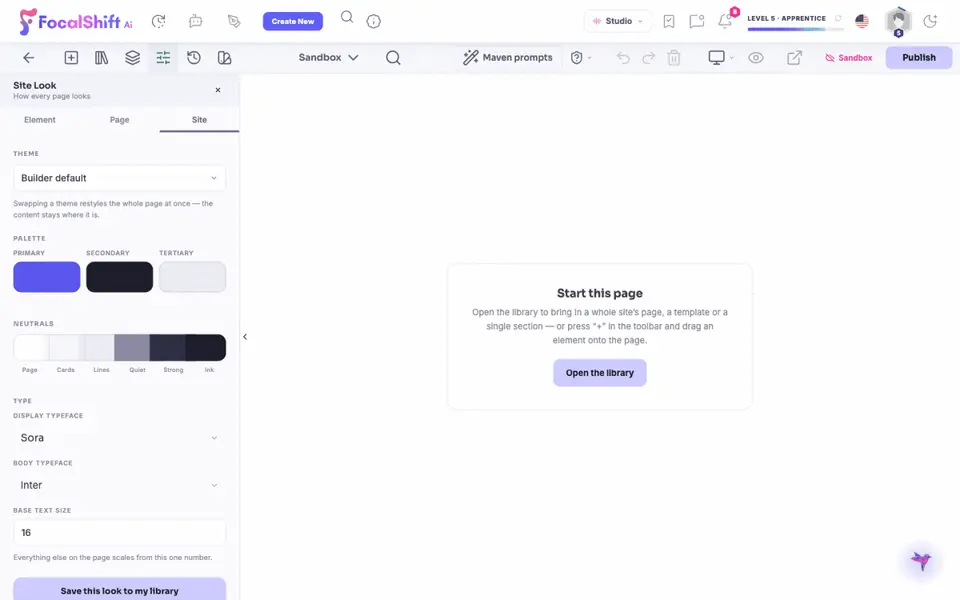Select the Ink neutral swatch
The height and width of the screenshot is (600, 960).
[206, 348]
